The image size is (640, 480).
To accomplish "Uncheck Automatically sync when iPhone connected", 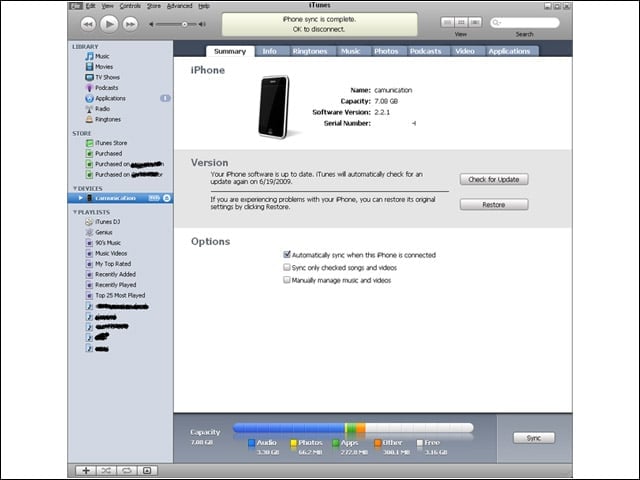I will (287, 255).
